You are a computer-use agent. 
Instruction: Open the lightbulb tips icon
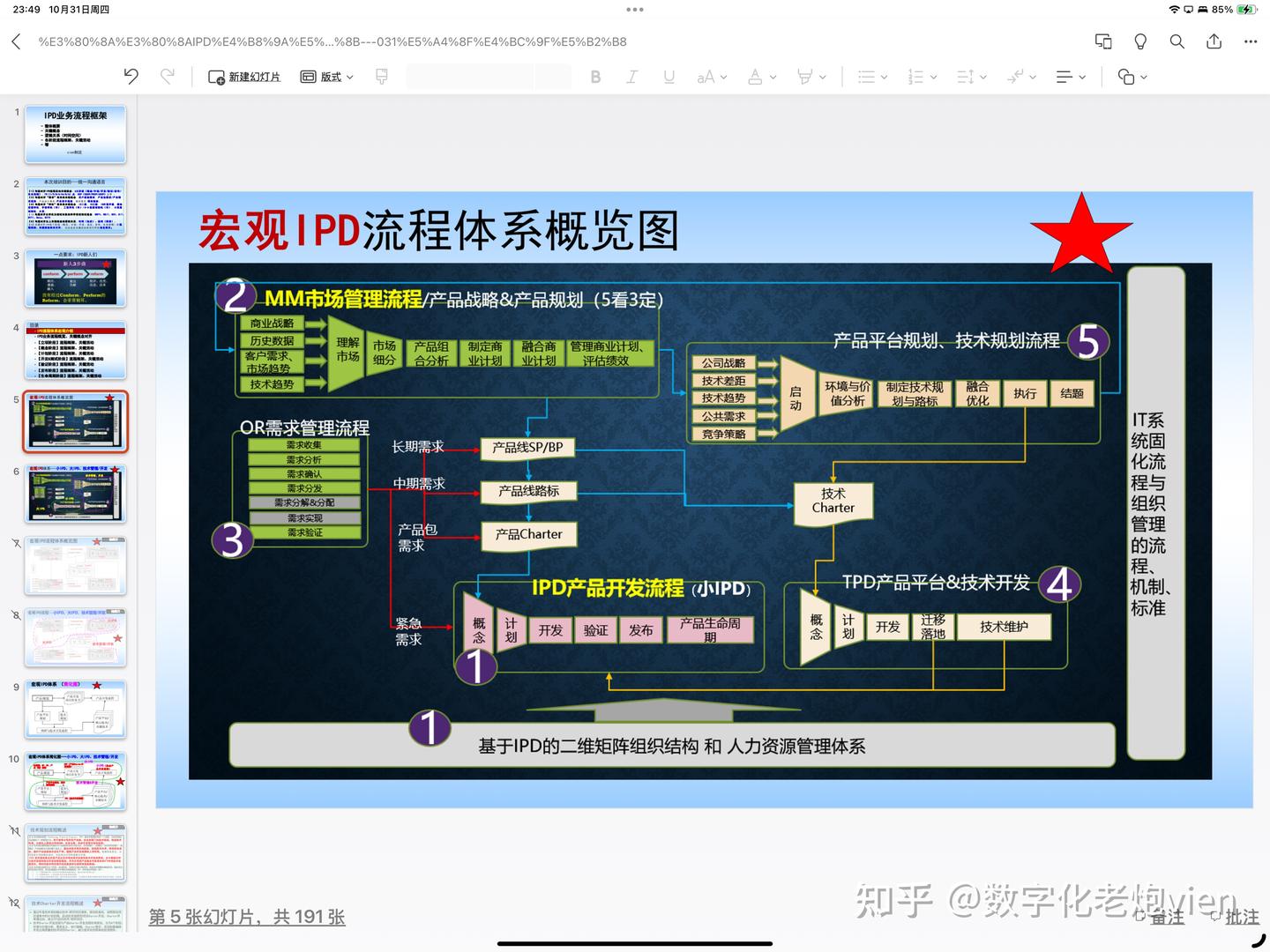point(1139,41)
